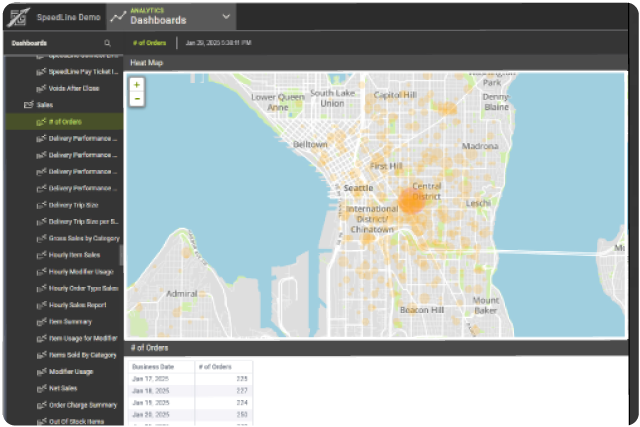Click the Admiral map label

(182, 294)
